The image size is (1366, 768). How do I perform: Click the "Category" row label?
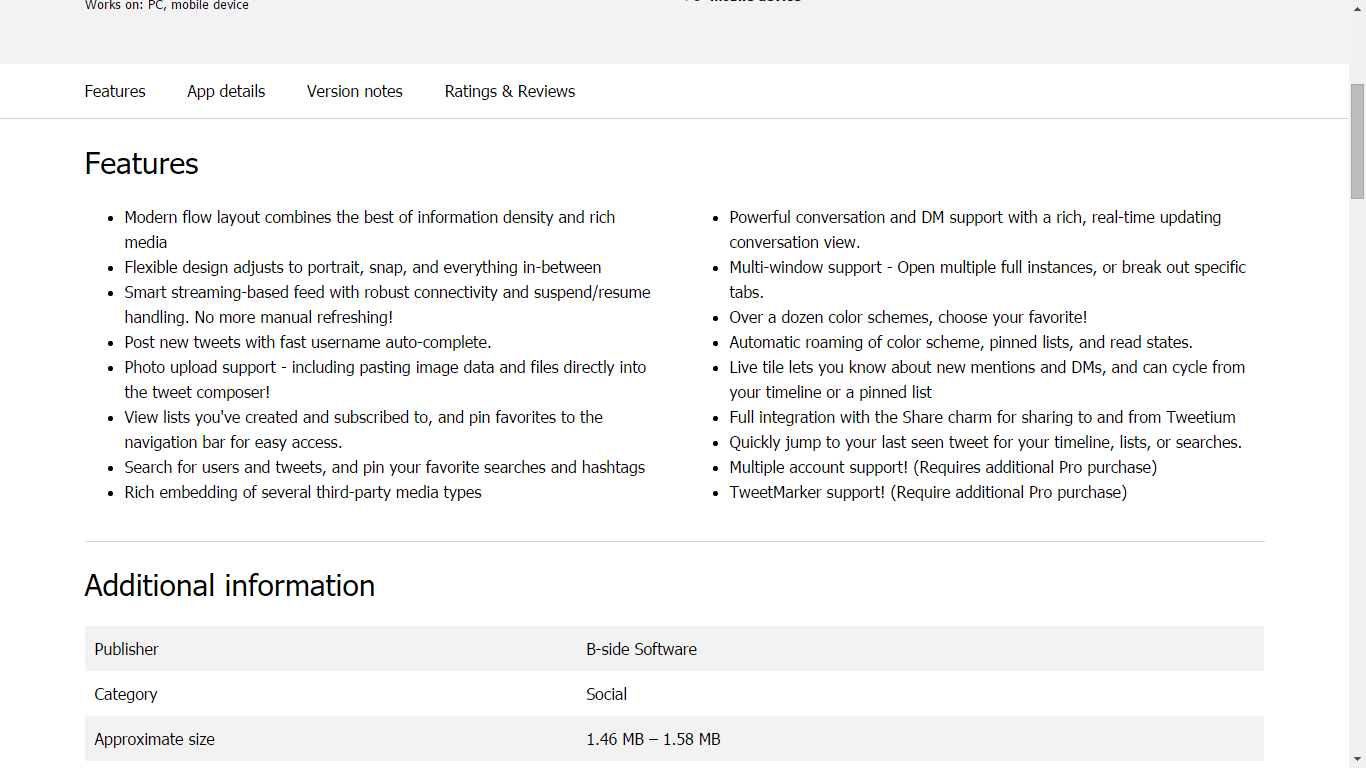[x=126, y=694]
